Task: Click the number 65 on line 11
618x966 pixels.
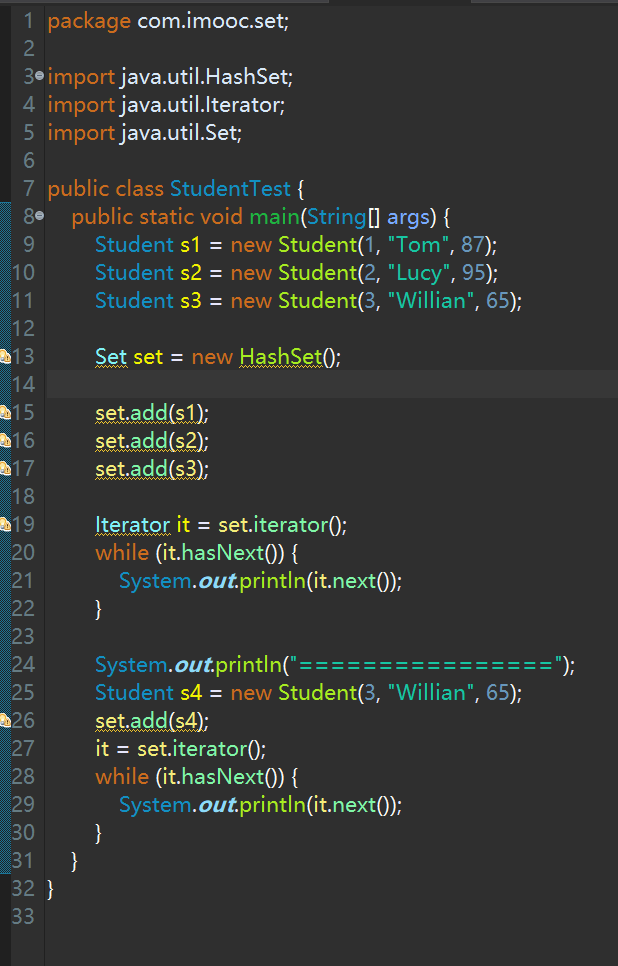Action: click(x=497, y=301)
